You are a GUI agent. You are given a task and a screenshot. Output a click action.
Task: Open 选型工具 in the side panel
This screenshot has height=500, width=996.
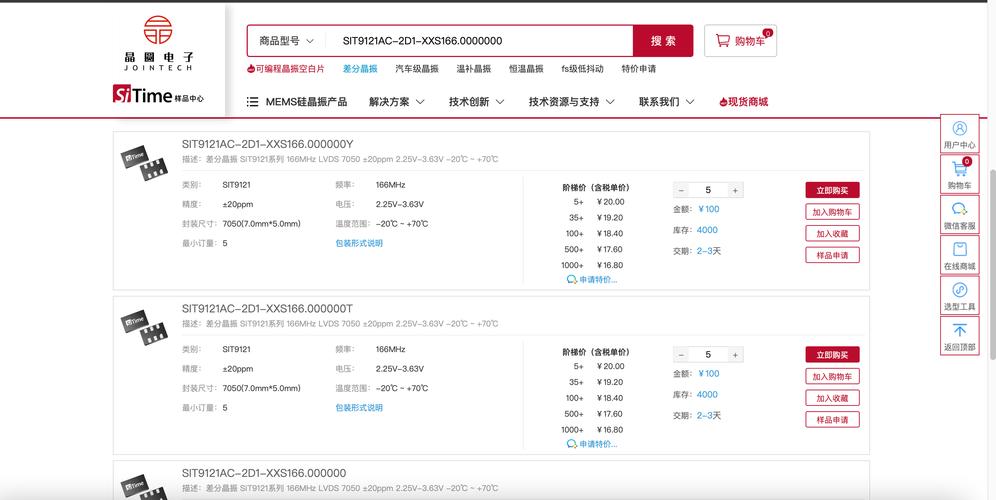pyautogui.click(x=959, y=295)
